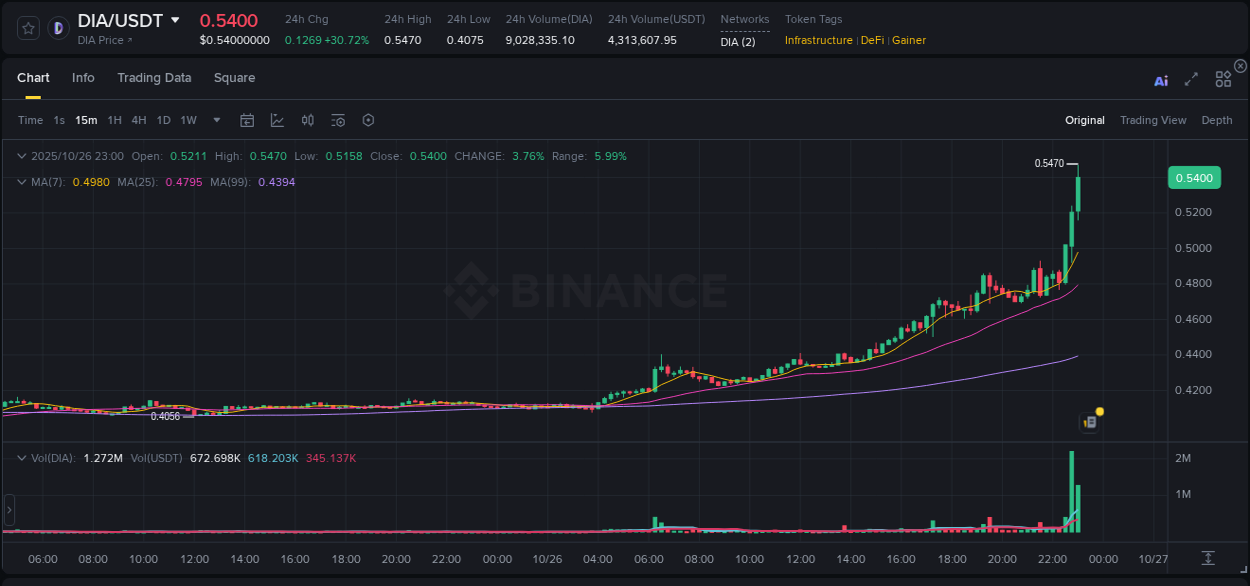Open the indicator list settings icon

point(338,120)
